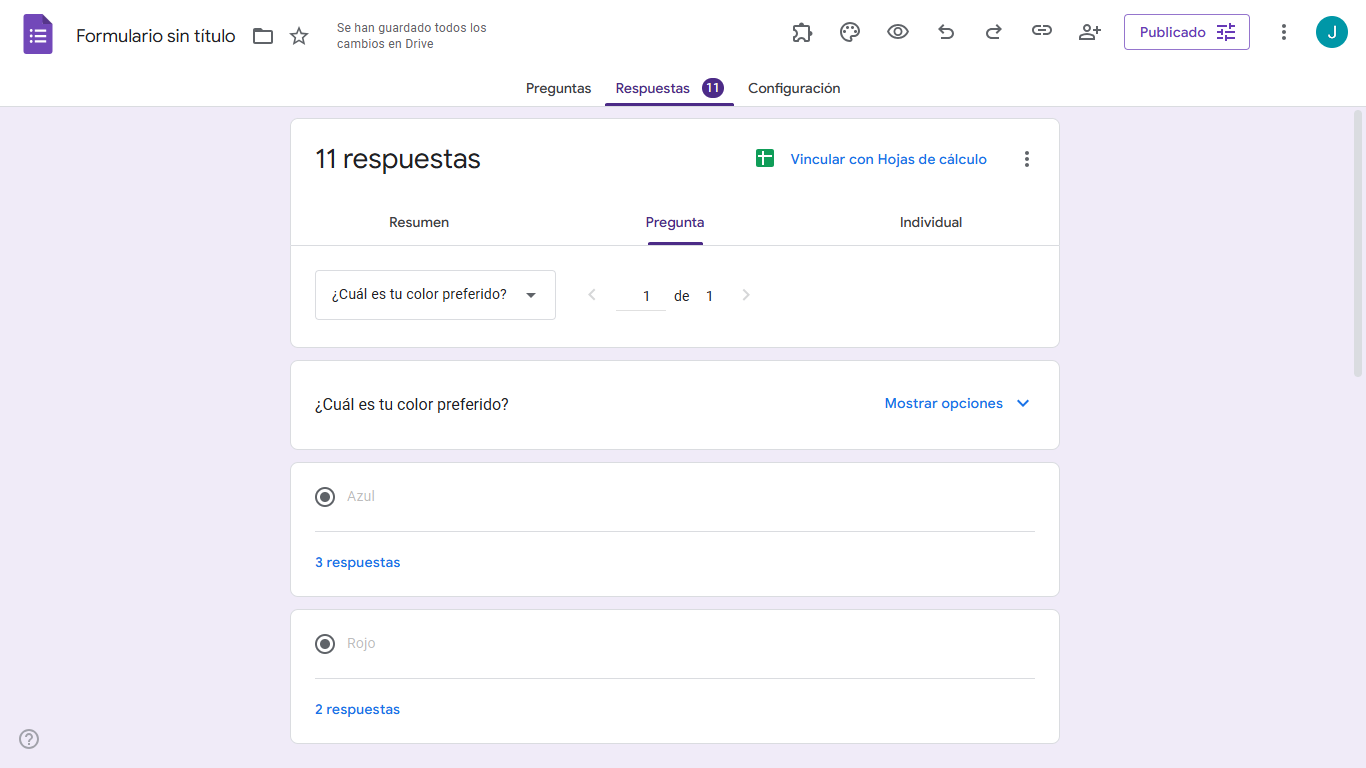Open publish settings sliders beside Publicado
This screenshot has height=768, width=1366.
[x=1227, y=32]
